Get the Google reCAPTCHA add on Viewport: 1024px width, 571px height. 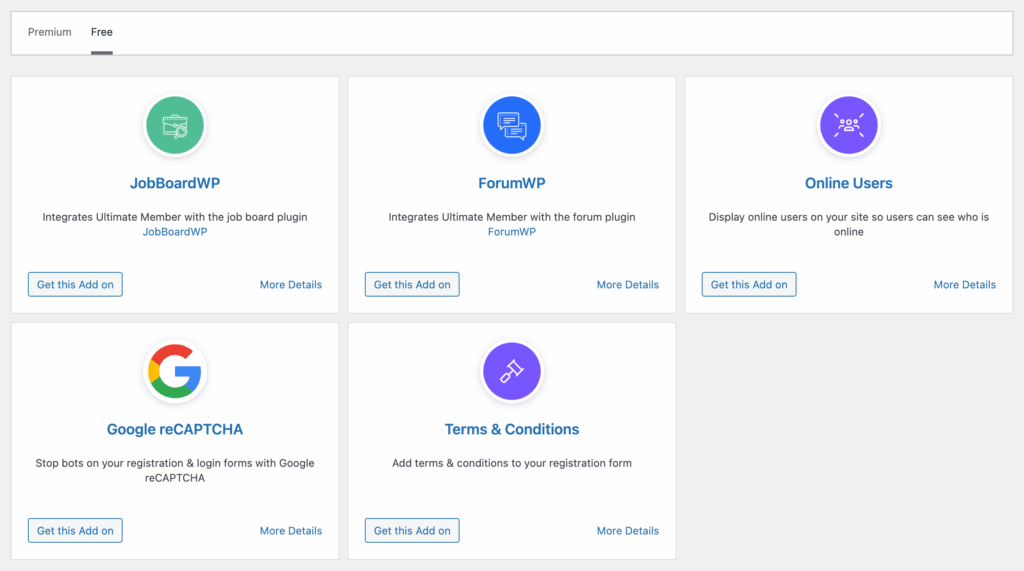tap(75, 531)
